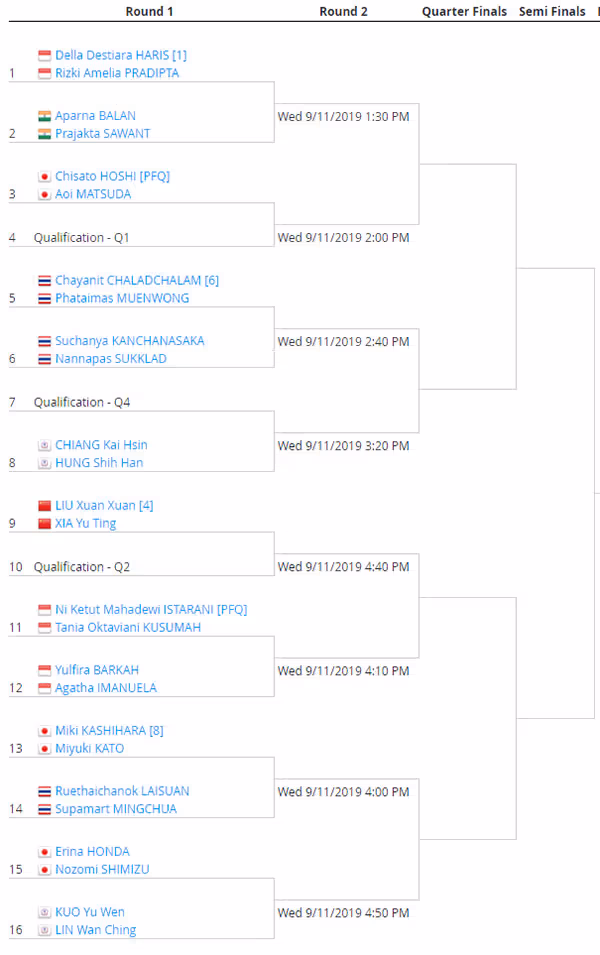Select Aoi MATSUDA player link
Image resolution: width=600 pixels, height=955 pixels.
[x=93, y=194]
